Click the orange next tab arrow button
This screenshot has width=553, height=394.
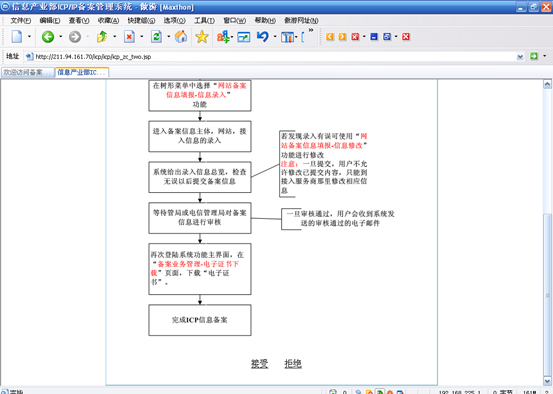pyautogui.click(x=342, y=37)
